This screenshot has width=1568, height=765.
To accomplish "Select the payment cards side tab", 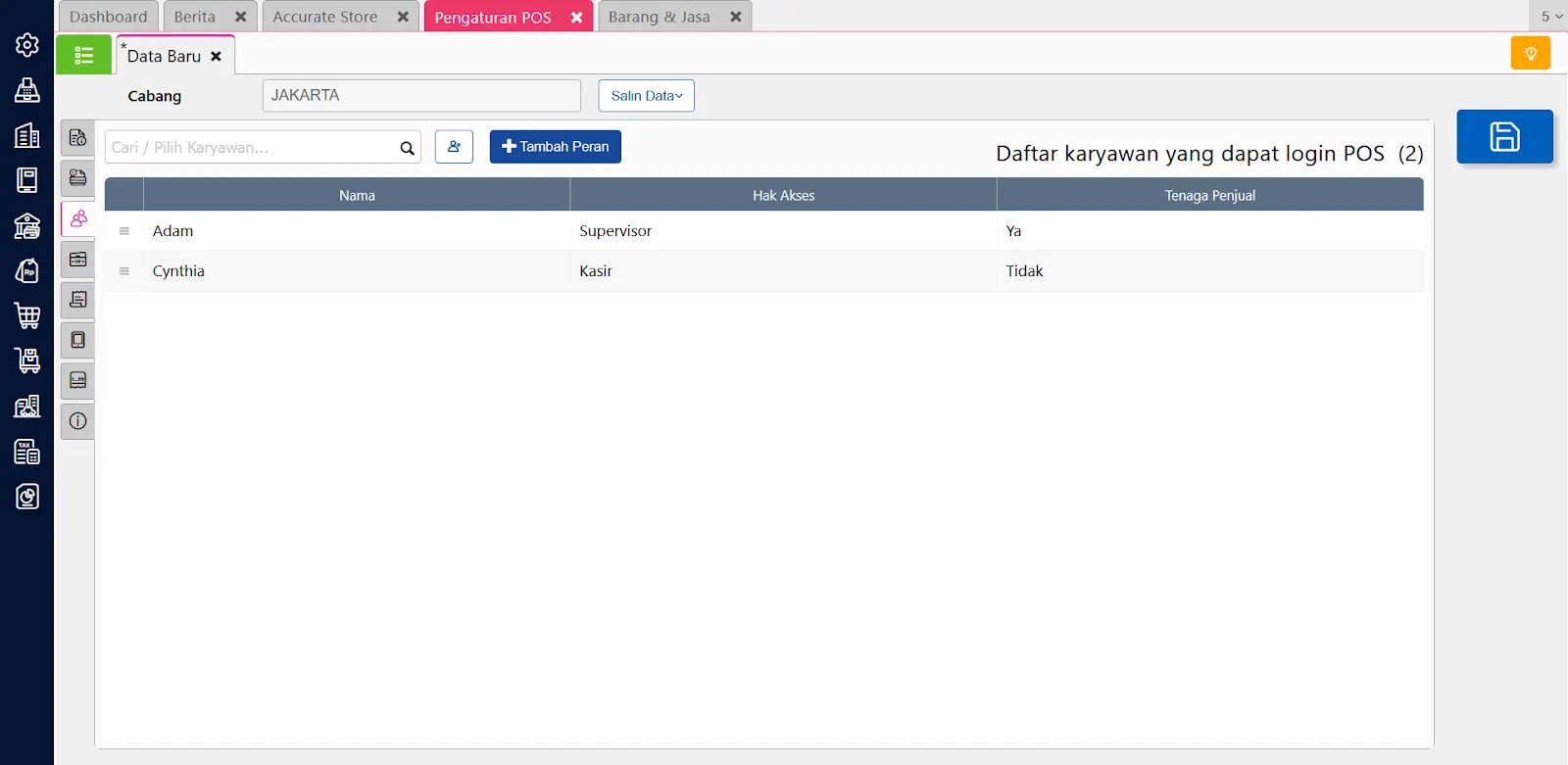I will pyautogui.click(x=78, y=178).
